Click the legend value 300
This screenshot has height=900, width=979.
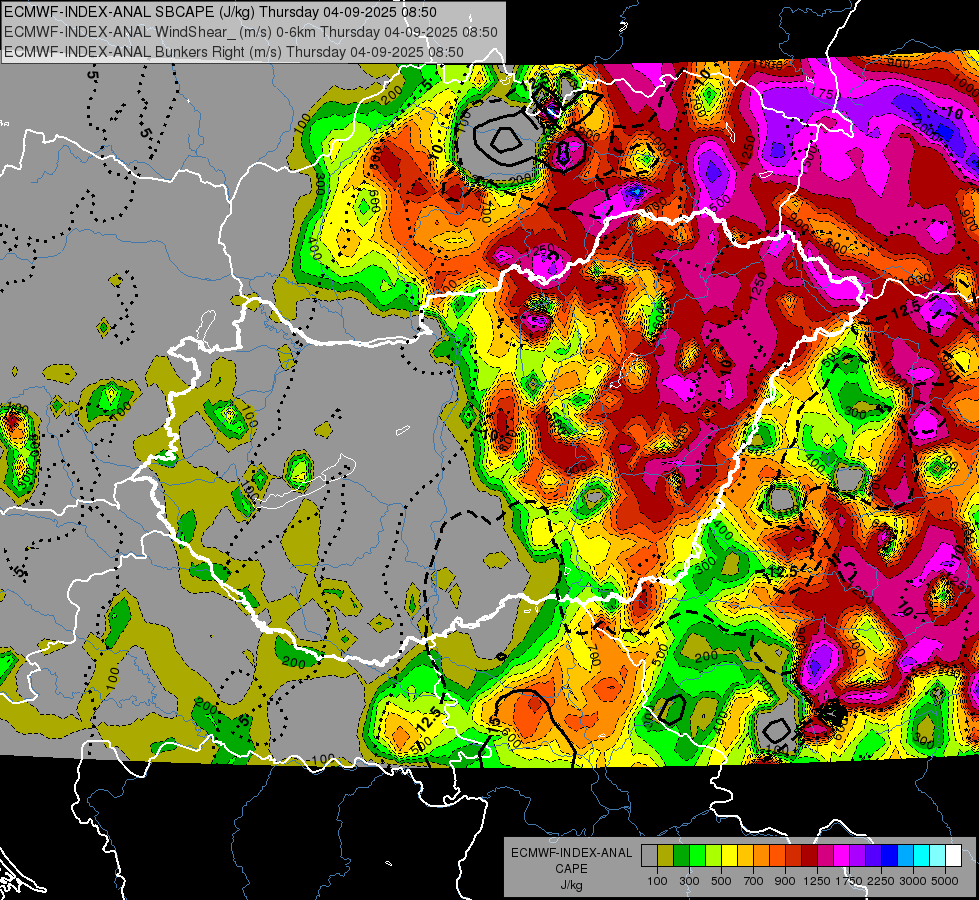(689, 881)
